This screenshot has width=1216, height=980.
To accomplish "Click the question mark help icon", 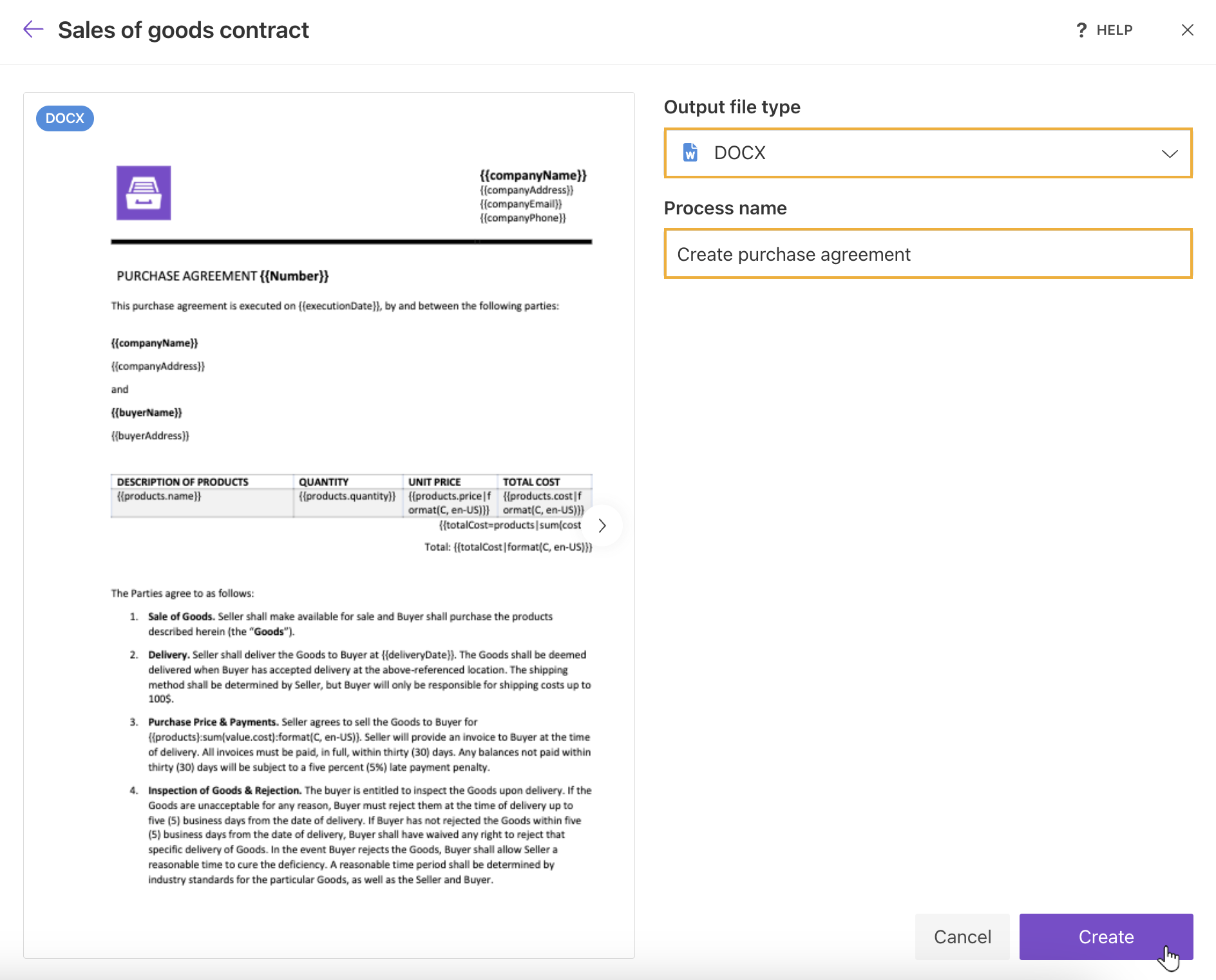I will point(1081,30).
